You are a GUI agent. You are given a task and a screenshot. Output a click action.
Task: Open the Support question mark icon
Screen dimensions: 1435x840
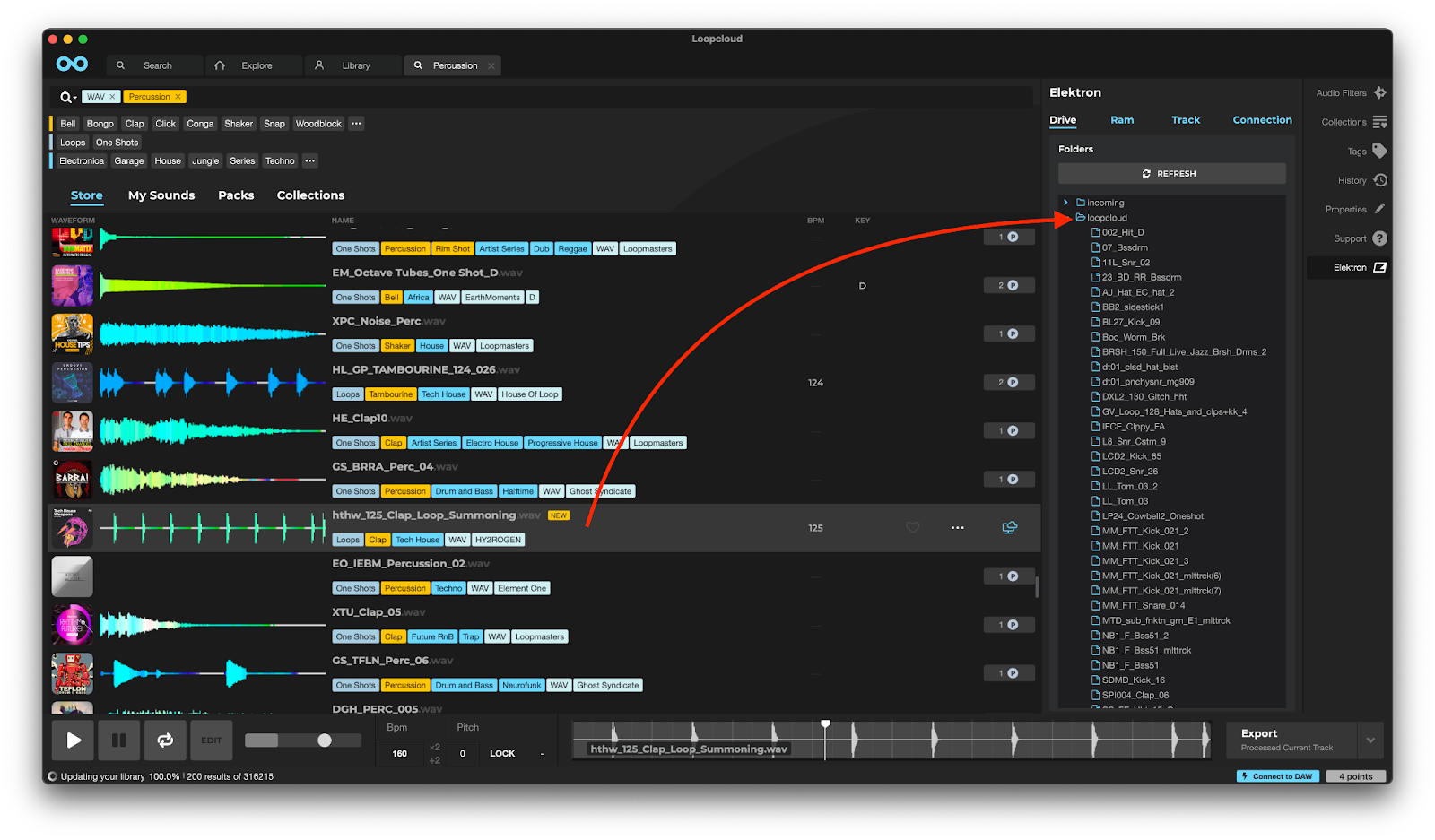[x=1380, y=238]
